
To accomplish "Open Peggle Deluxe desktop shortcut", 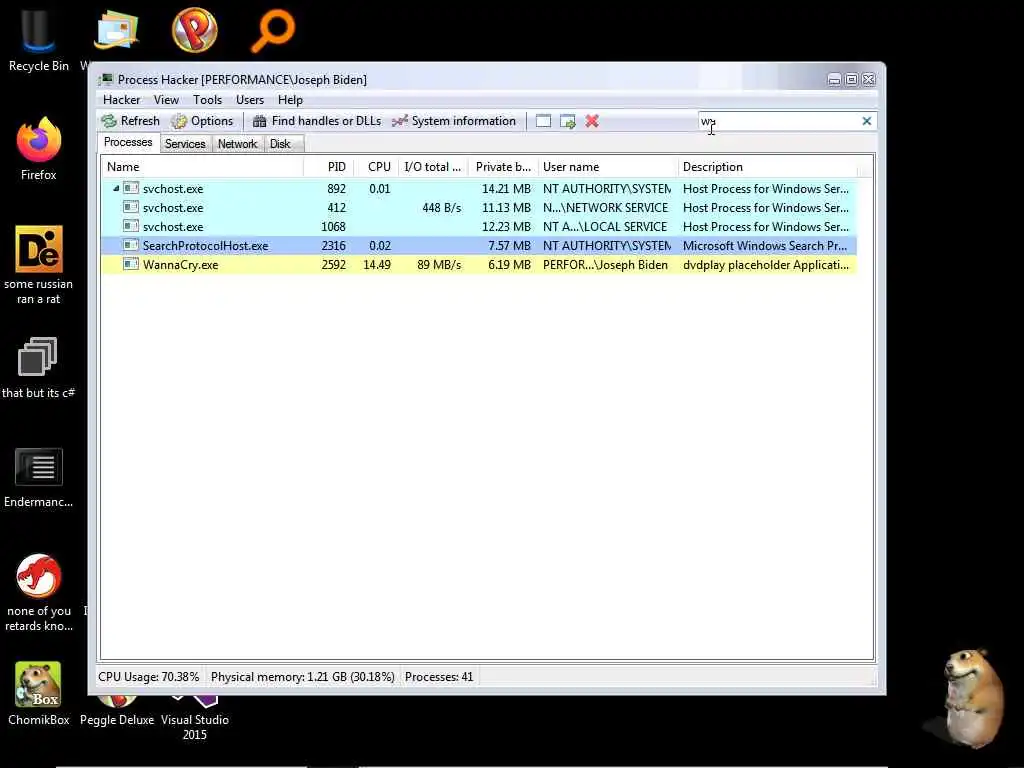I will click(117, 712).
